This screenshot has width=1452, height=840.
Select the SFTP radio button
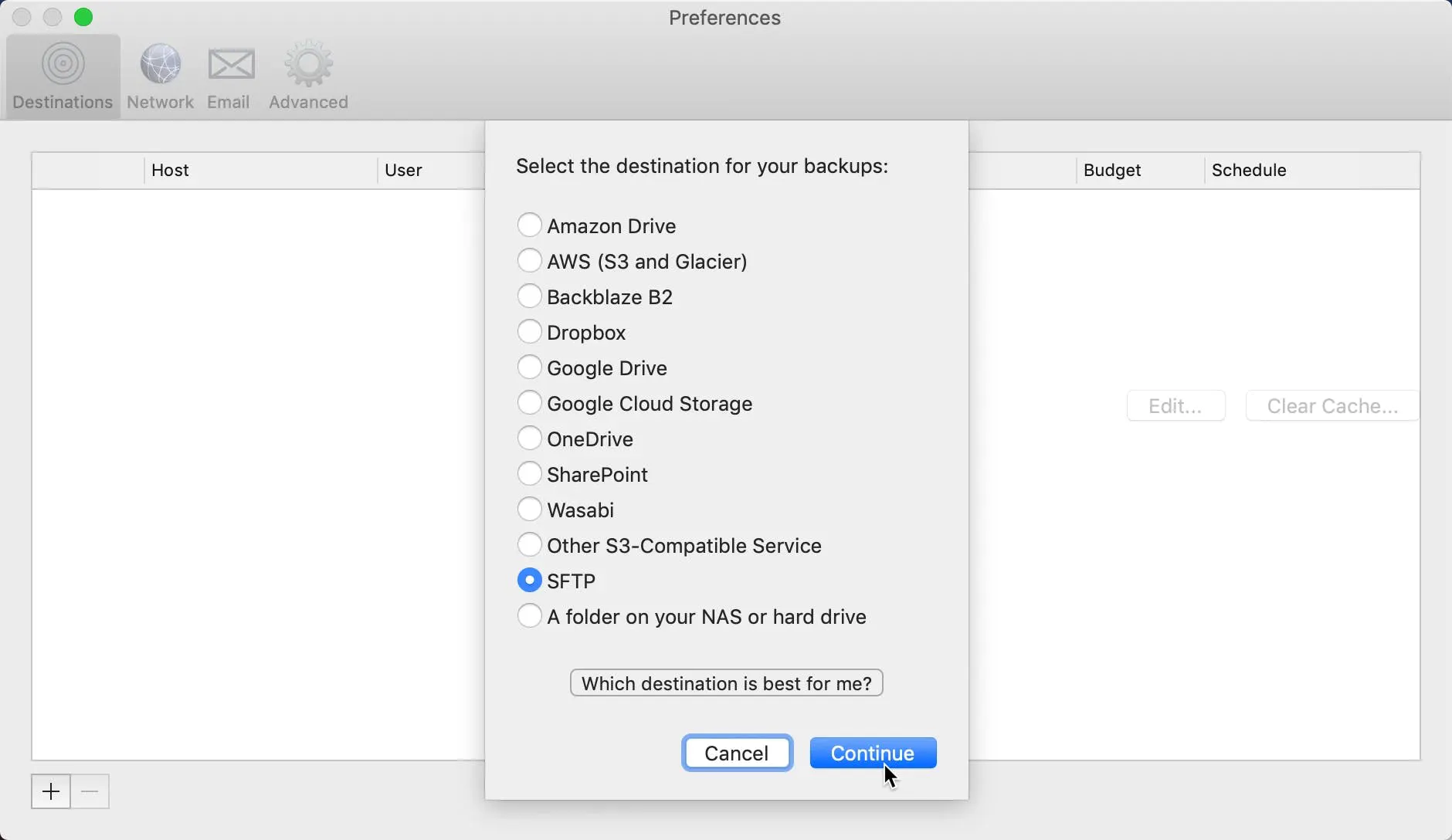click(529, 581)
